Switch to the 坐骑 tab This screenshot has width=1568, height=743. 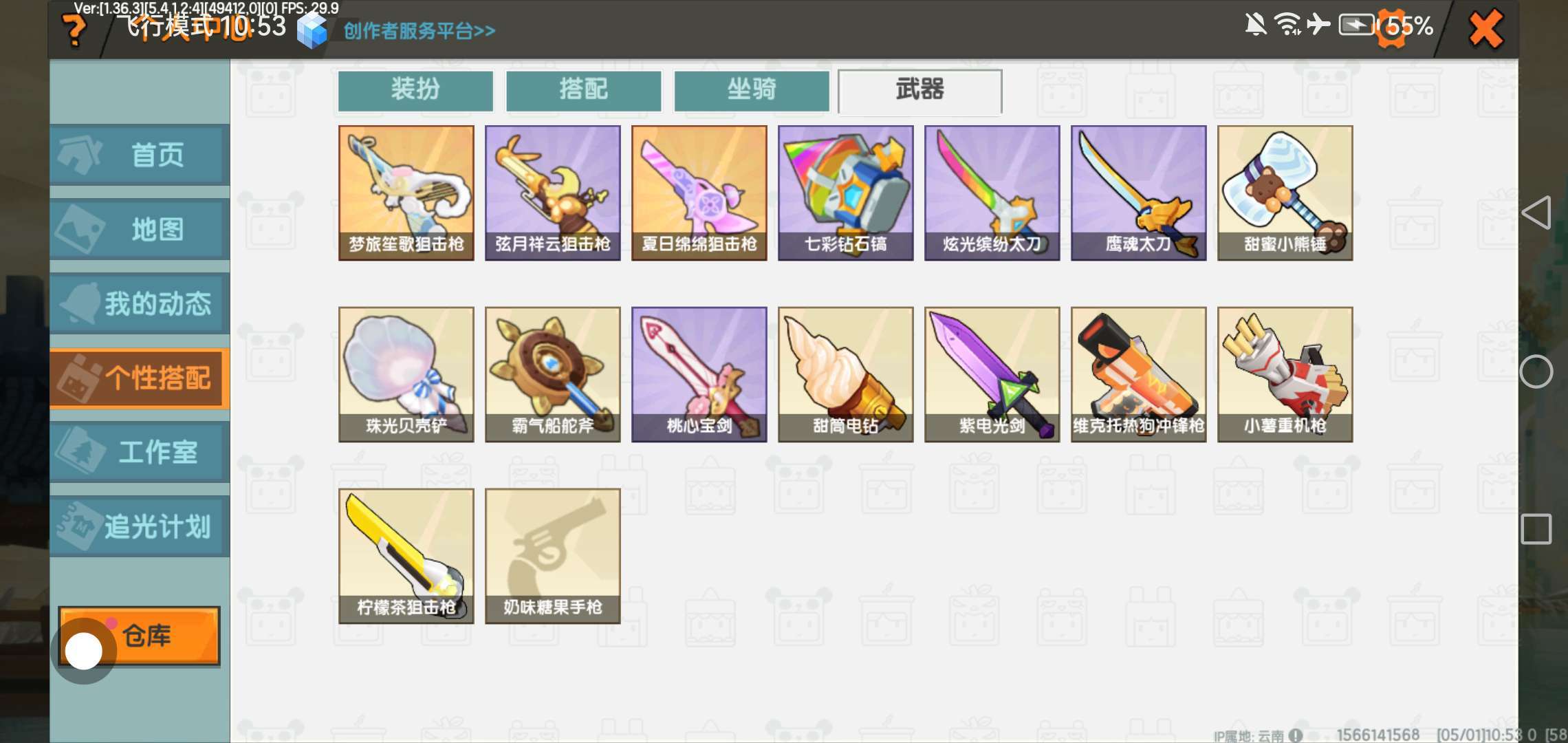pyautogui.click(x=752, y=90)
